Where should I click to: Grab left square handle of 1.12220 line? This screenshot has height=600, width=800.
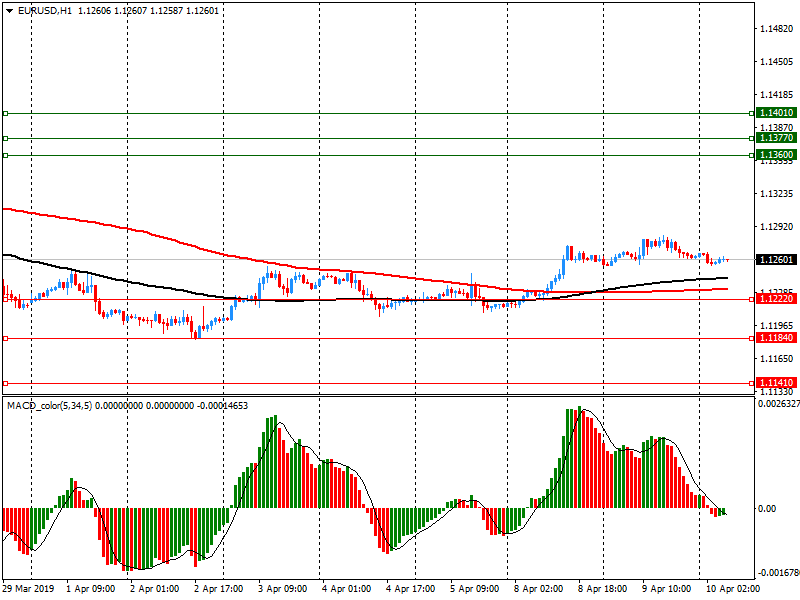point(6,299)
